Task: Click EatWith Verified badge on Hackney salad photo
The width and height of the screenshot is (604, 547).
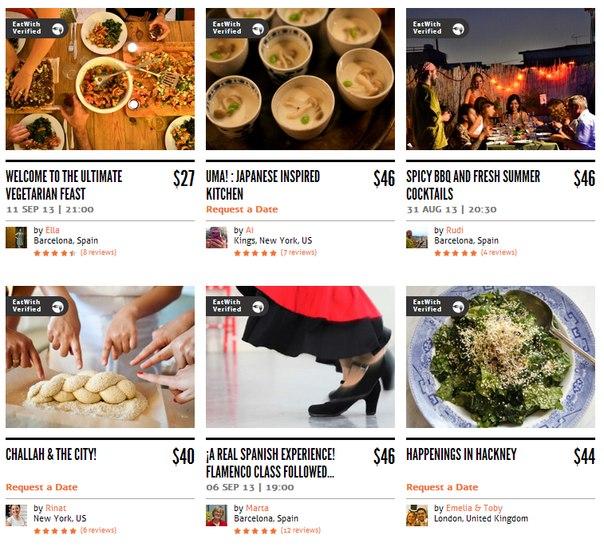Action: point(437,306)
